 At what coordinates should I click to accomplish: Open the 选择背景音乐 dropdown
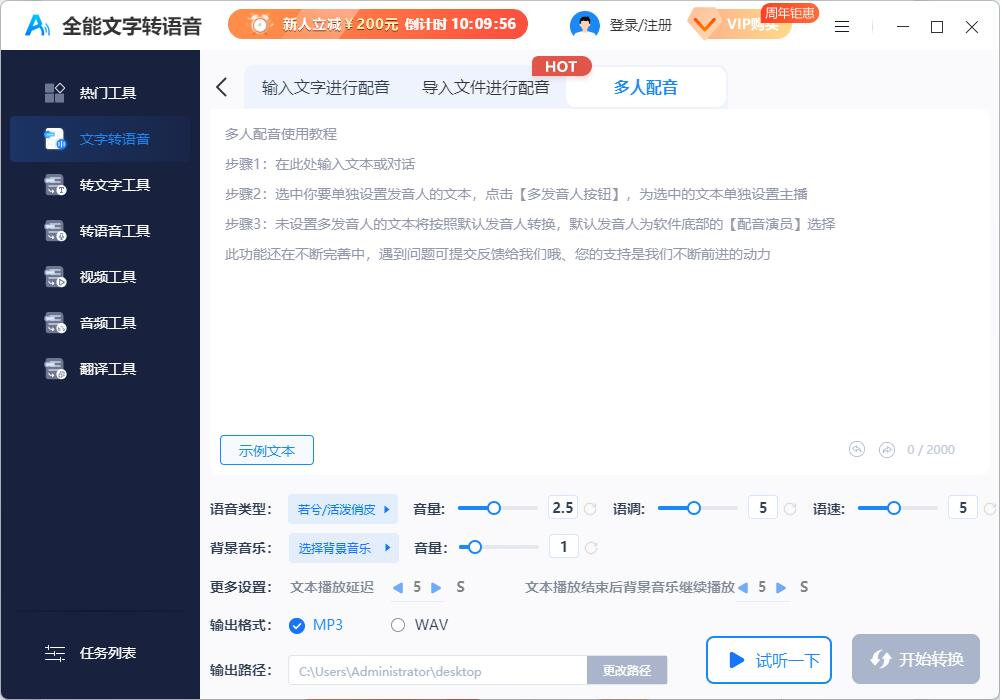[x=344, y=548]
